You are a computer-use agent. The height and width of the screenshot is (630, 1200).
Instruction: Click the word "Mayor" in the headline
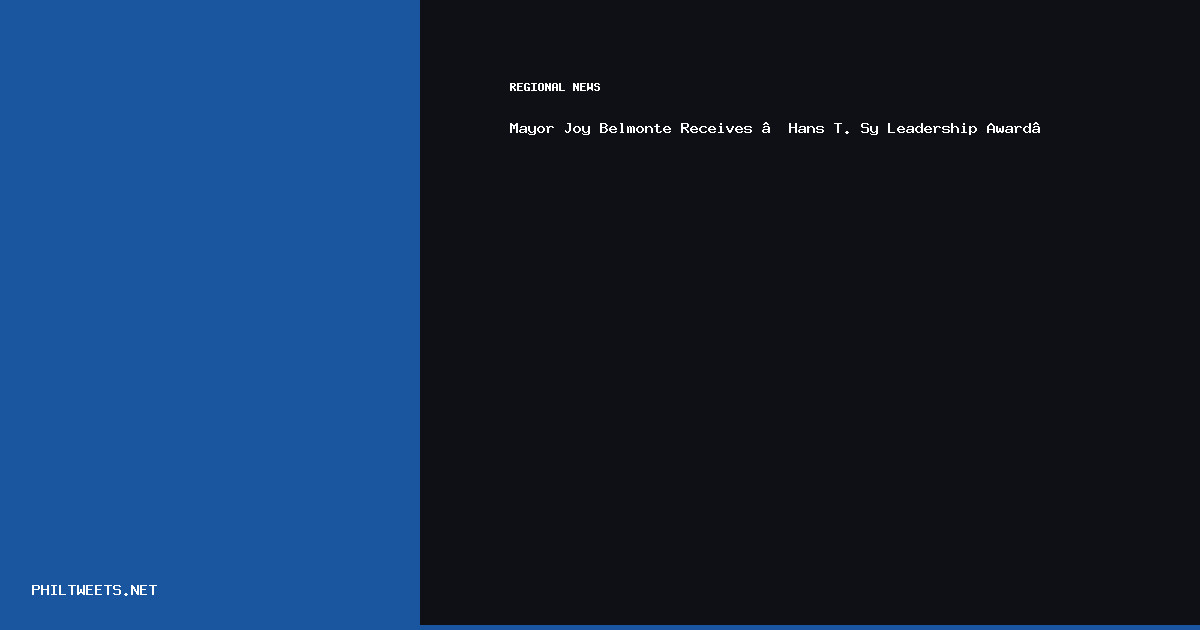pyautogui.click(x=531, y=128)
